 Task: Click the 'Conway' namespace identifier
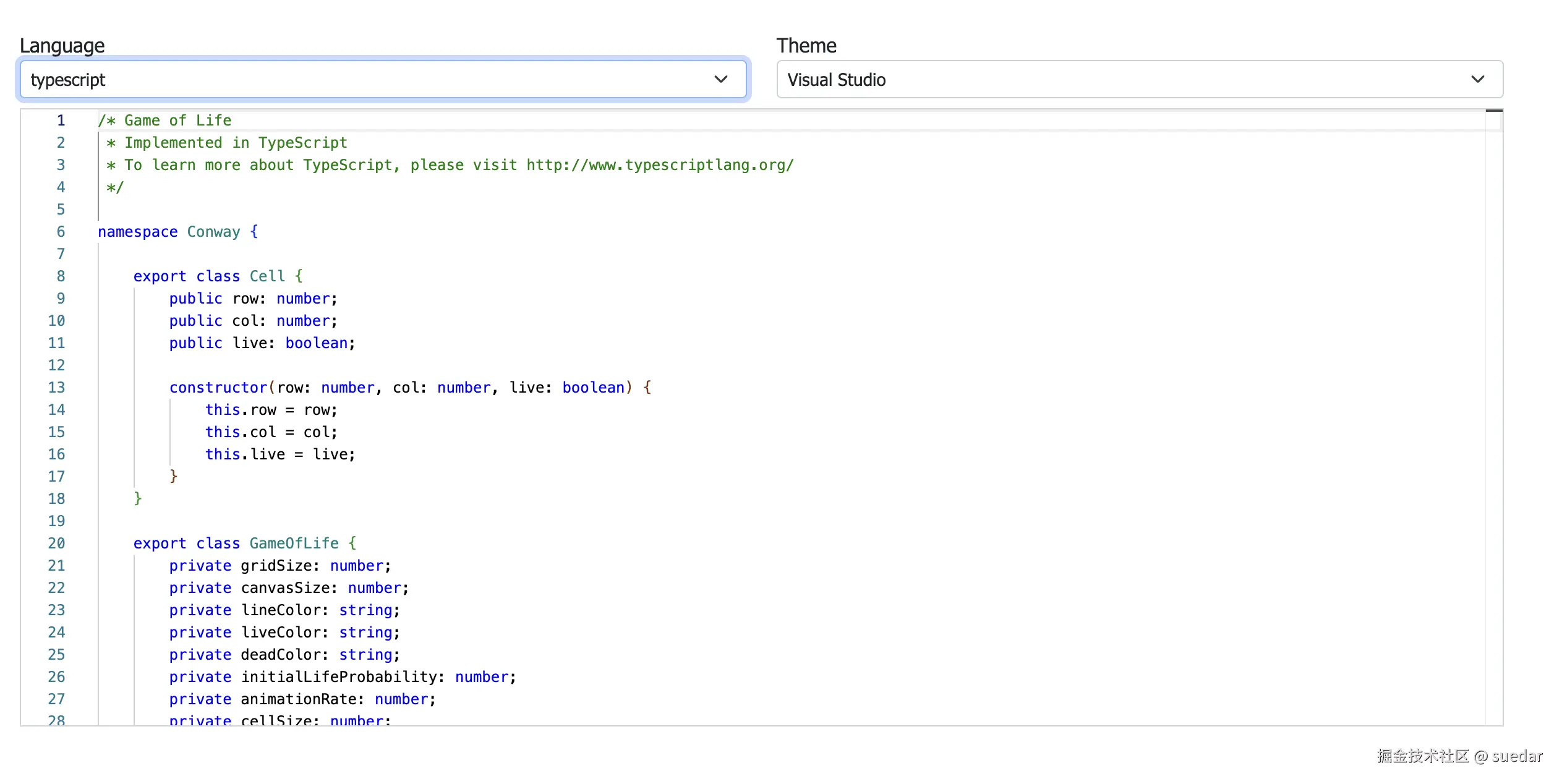pos(213,232)
